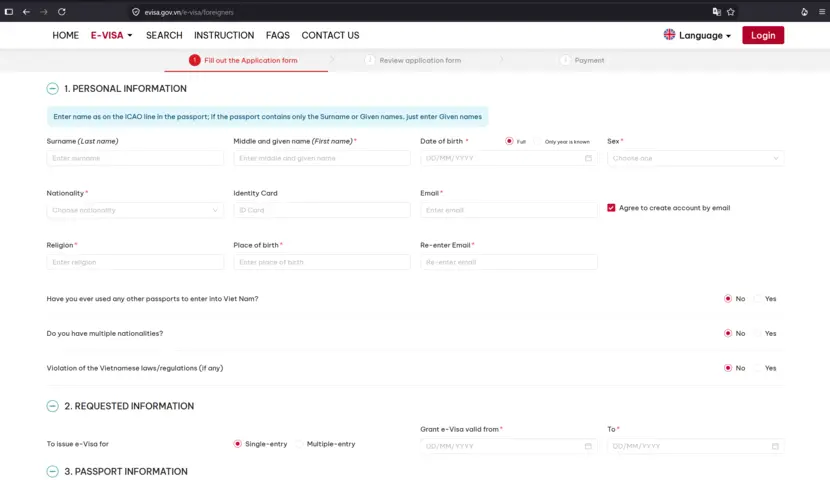Click the 'Grant e-Visa valid from' date field
The height and width of the screenshot is (480, 830).
click(x=509, y=446)
